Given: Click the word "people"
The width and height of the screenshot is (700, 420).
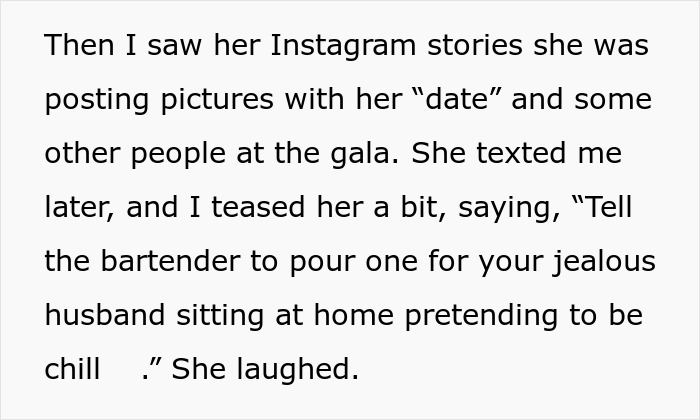Looking at the screenshot, I should [x=182, y=154].
